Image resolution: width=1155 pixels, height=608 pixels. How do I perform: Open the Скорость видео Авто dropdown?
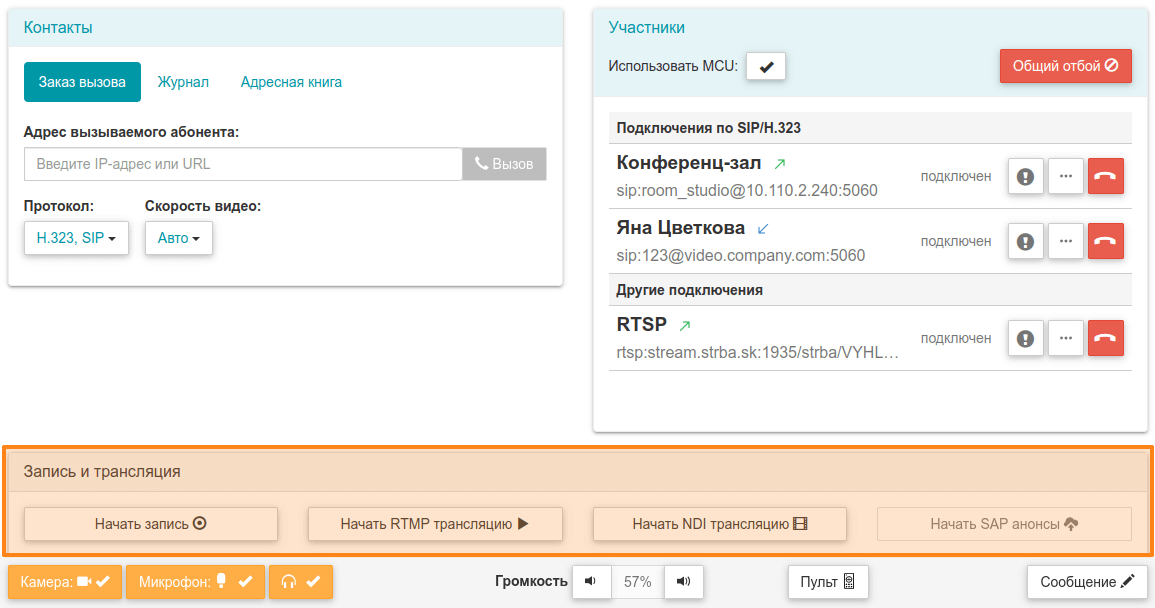pyautogui.click(x=178, y=238)
